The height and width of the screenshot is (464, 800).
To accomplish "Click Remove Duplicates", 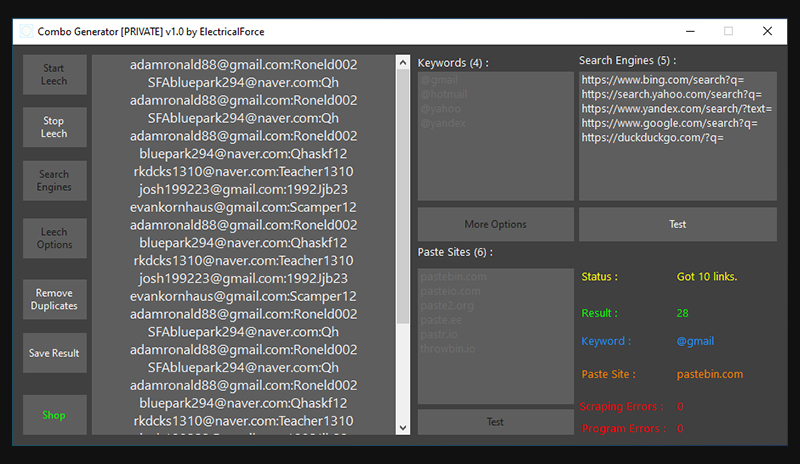I will tap(55, 299).
